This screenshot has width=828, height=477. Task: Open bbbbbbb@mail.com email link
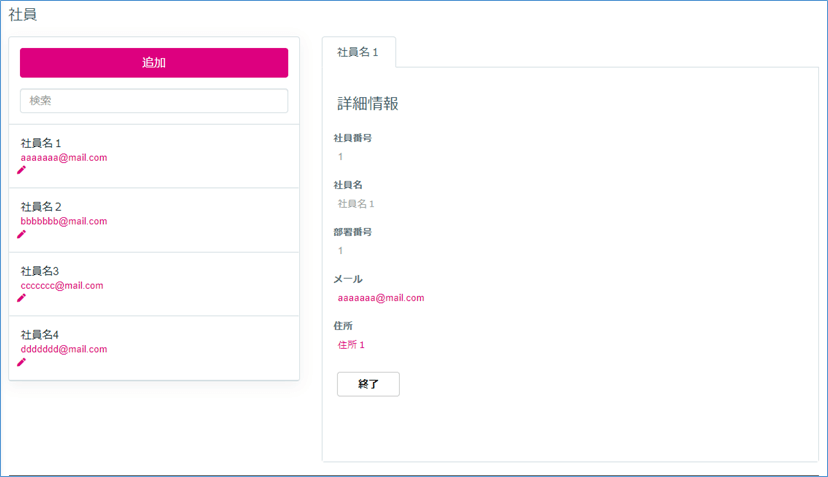(64, 221)
